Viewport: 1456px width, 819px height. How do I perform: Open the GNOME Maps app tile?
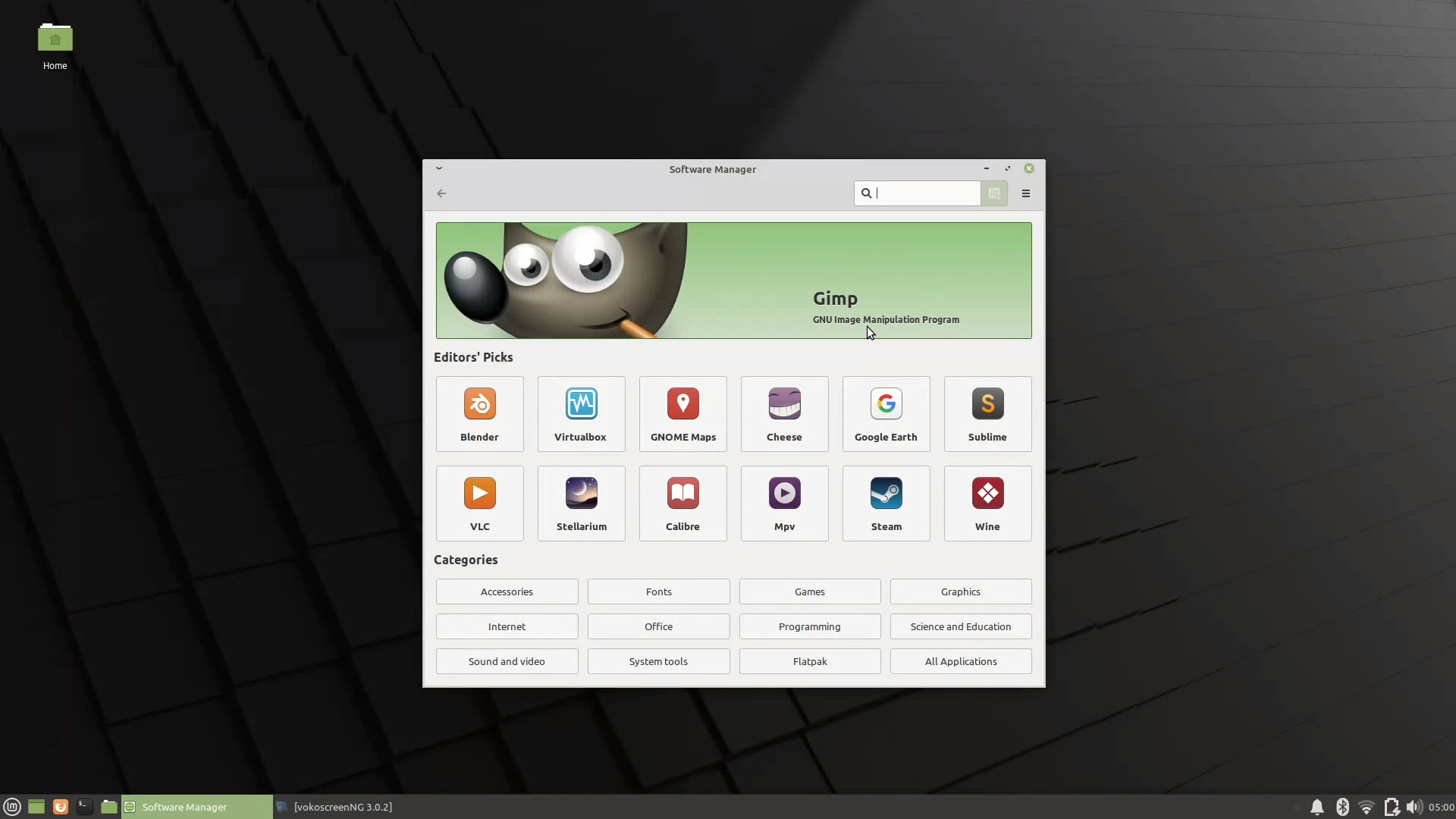682,414
